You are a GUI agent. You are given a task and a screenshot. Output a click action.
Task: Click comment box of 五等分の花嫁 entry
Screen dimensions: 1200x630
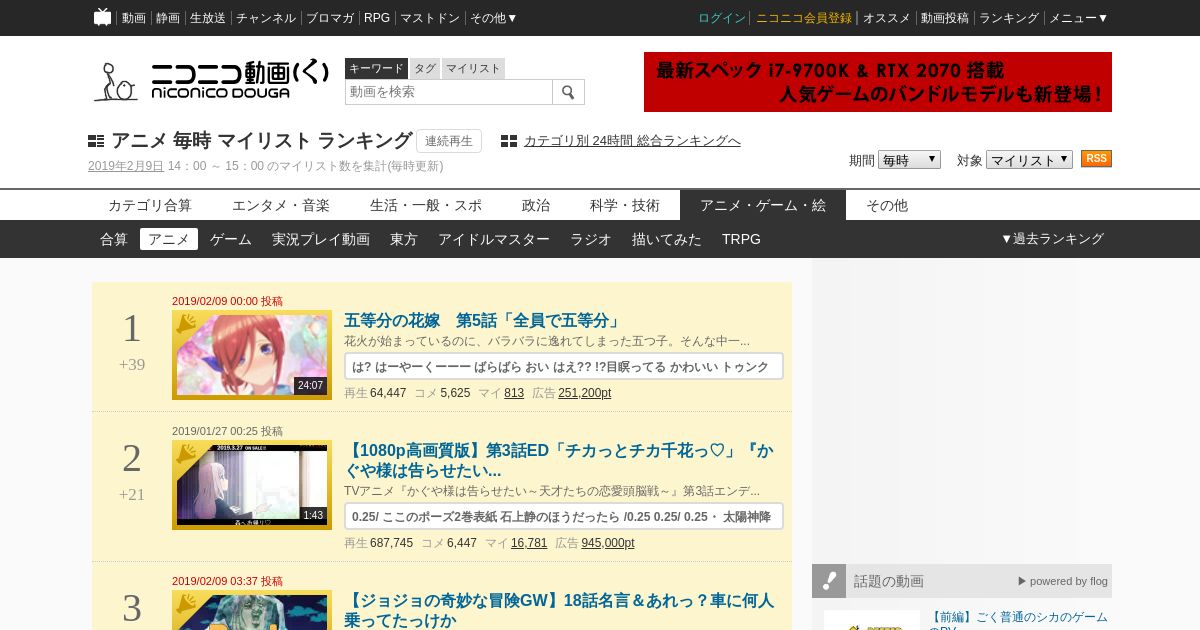564,366
